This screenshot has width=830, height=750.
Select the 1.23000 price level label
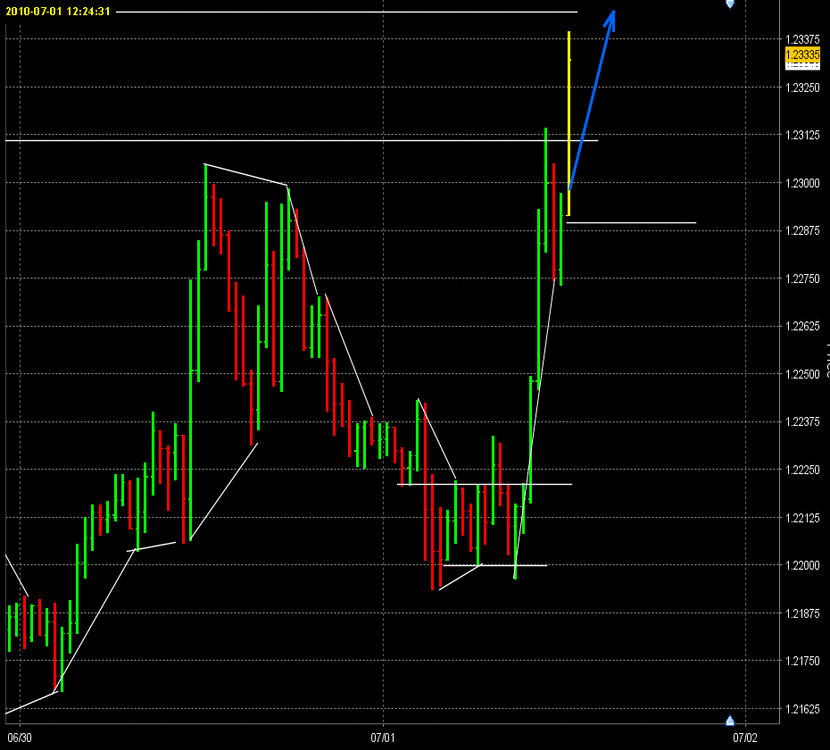click(802, 183)
